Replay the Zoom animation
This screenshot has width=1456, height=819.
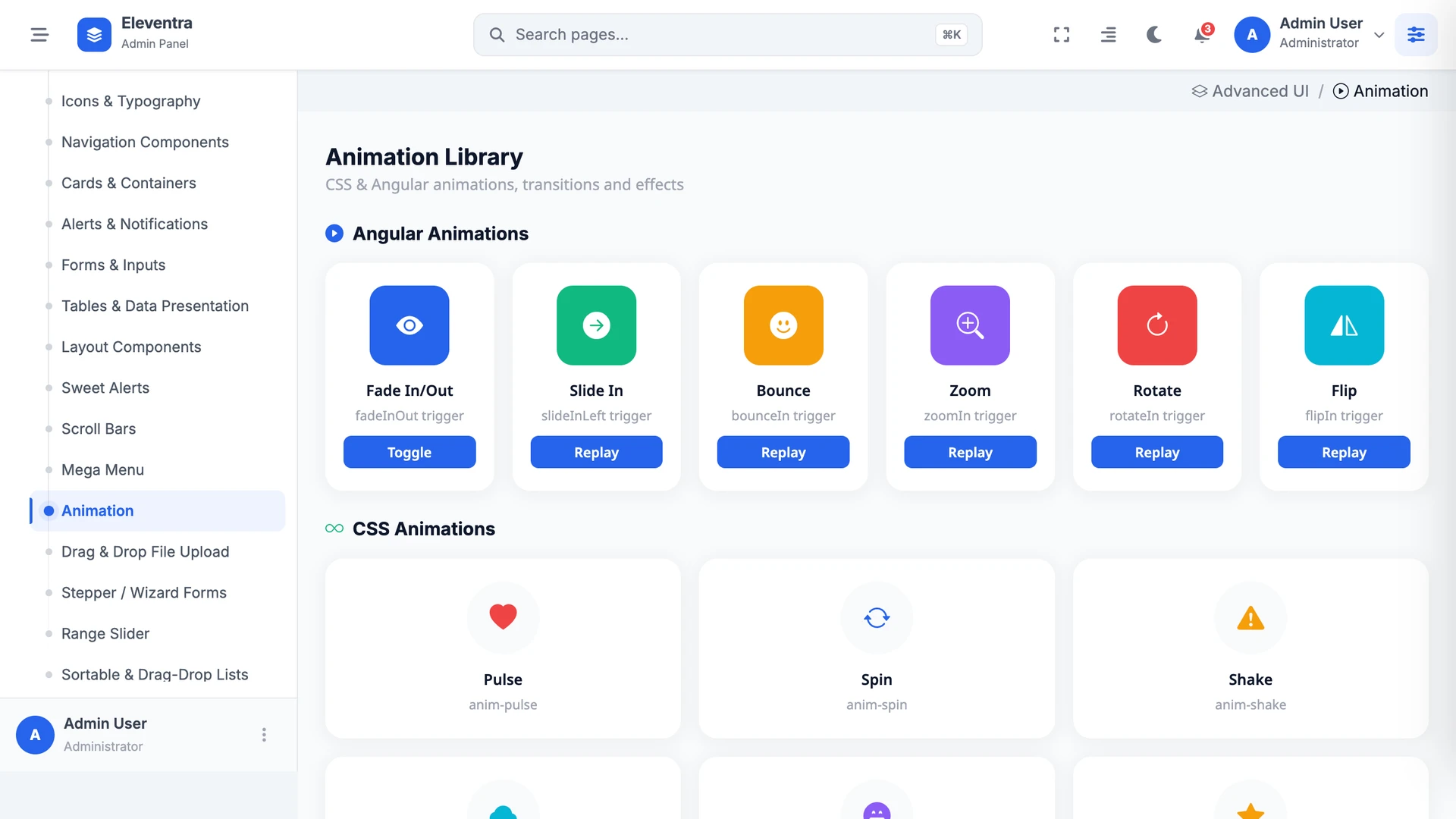coord(970,452)
